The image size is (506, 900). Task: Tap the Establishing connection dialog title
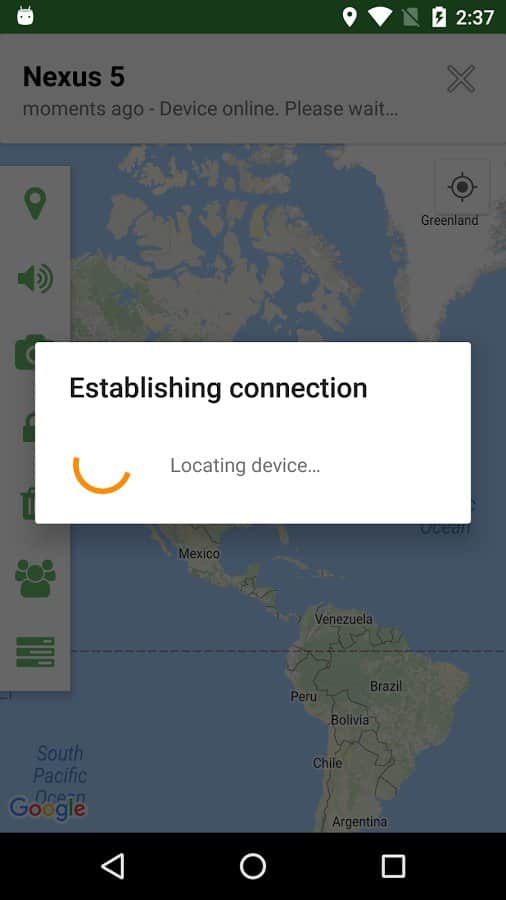point(218,388)
